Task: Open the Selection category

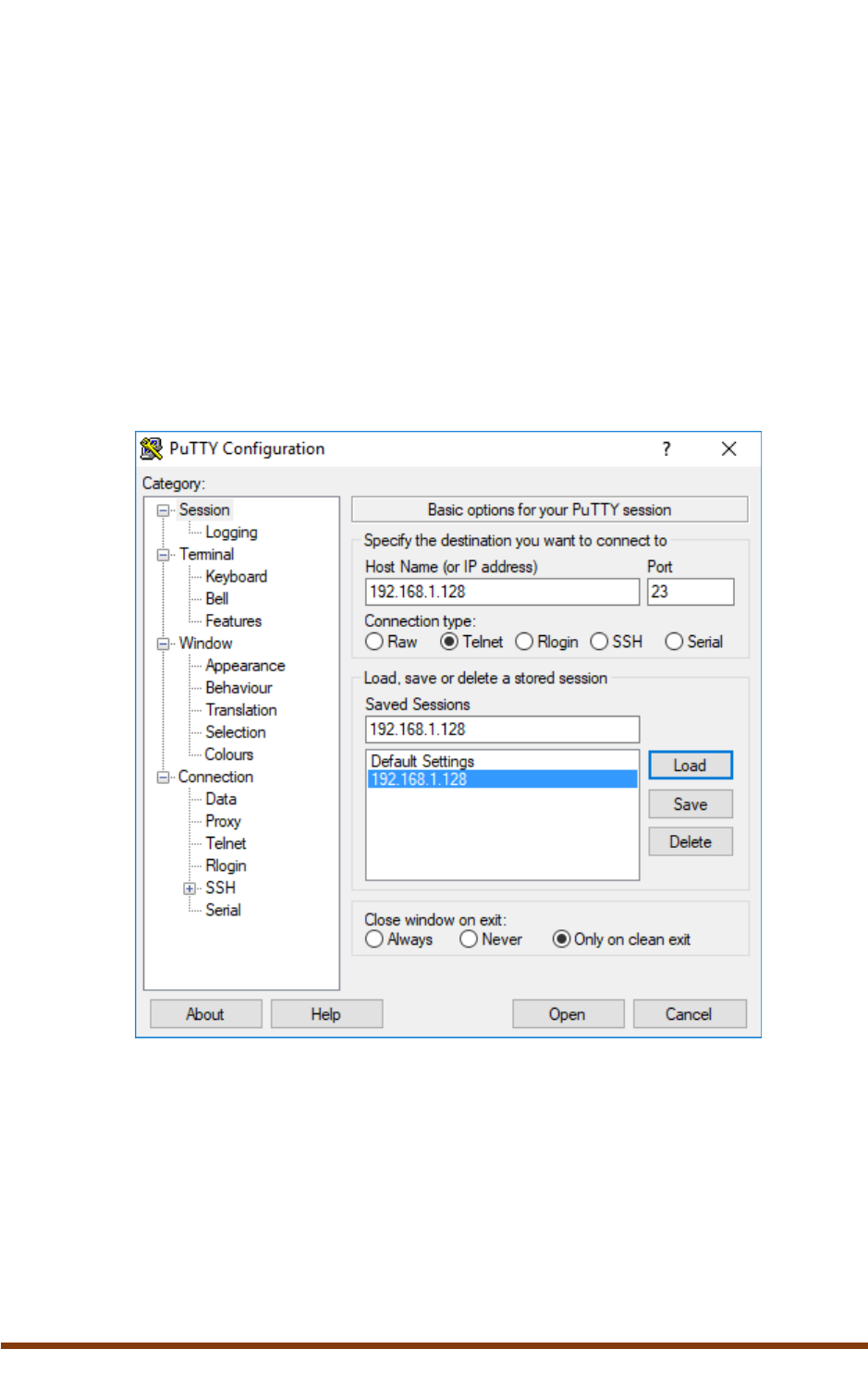Action: point(235,732)
